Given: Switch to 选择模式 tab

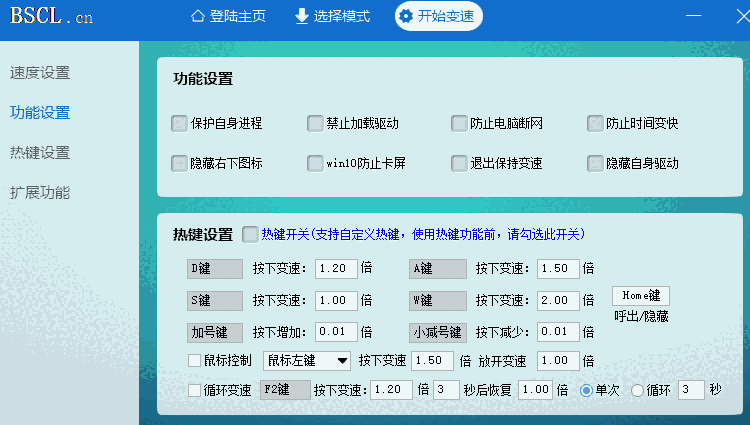Looking at the screenshot, I should click(x=332, y=16).
